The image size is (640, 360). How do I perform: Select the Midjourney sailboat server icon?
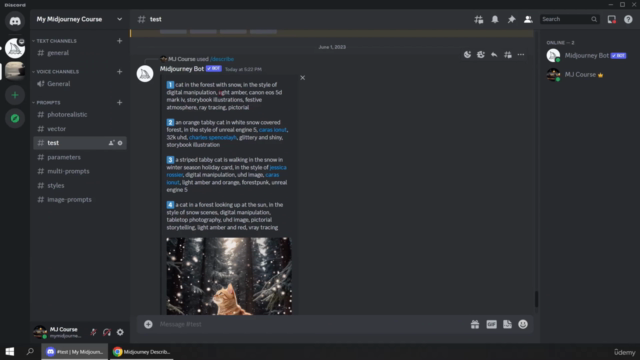[x=15, y=48]
